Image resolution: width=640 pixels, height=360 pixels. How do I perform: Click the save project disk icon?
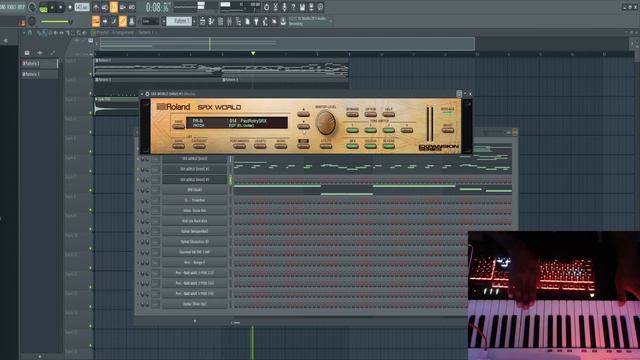pos(302,7)
